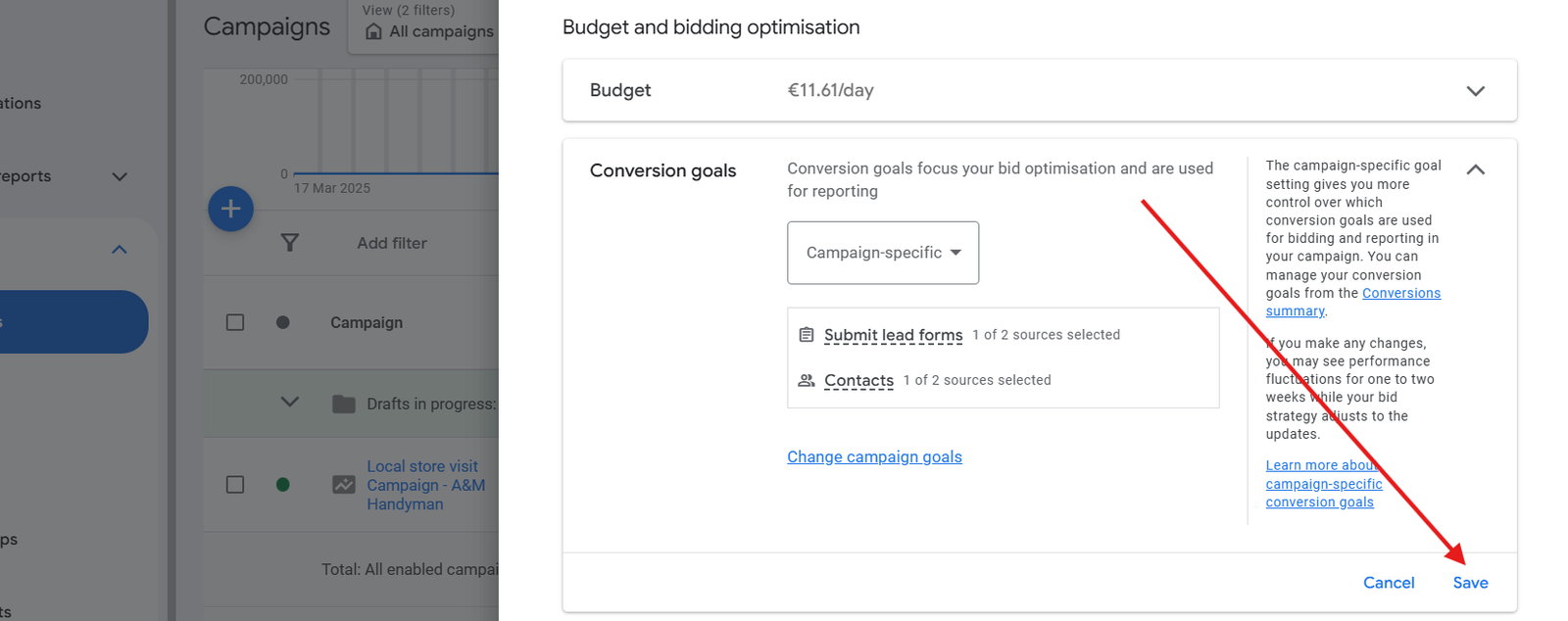Viewport: 1568px width, 621px height.
Task: Click the Submit lead forms goal link
Action: pos(893,335)
